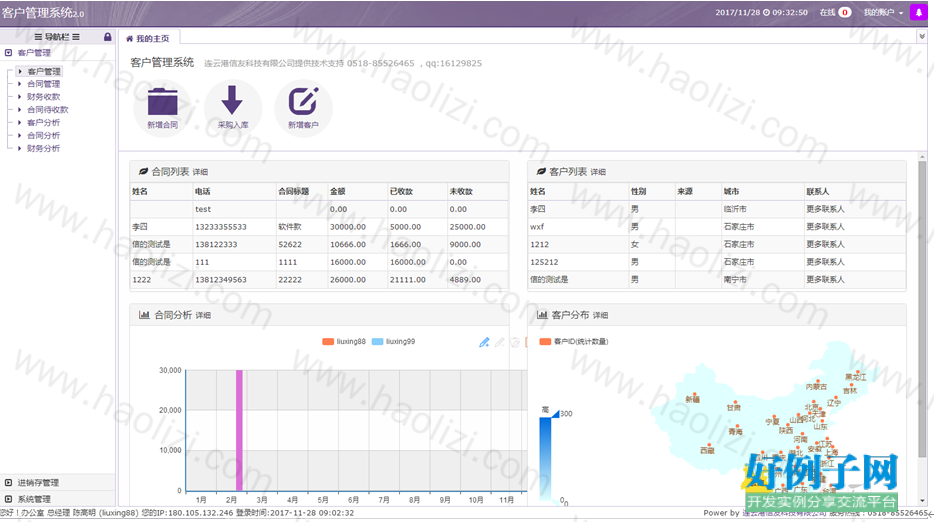Click 更多联系人 link for 1212

click(825, 244)
